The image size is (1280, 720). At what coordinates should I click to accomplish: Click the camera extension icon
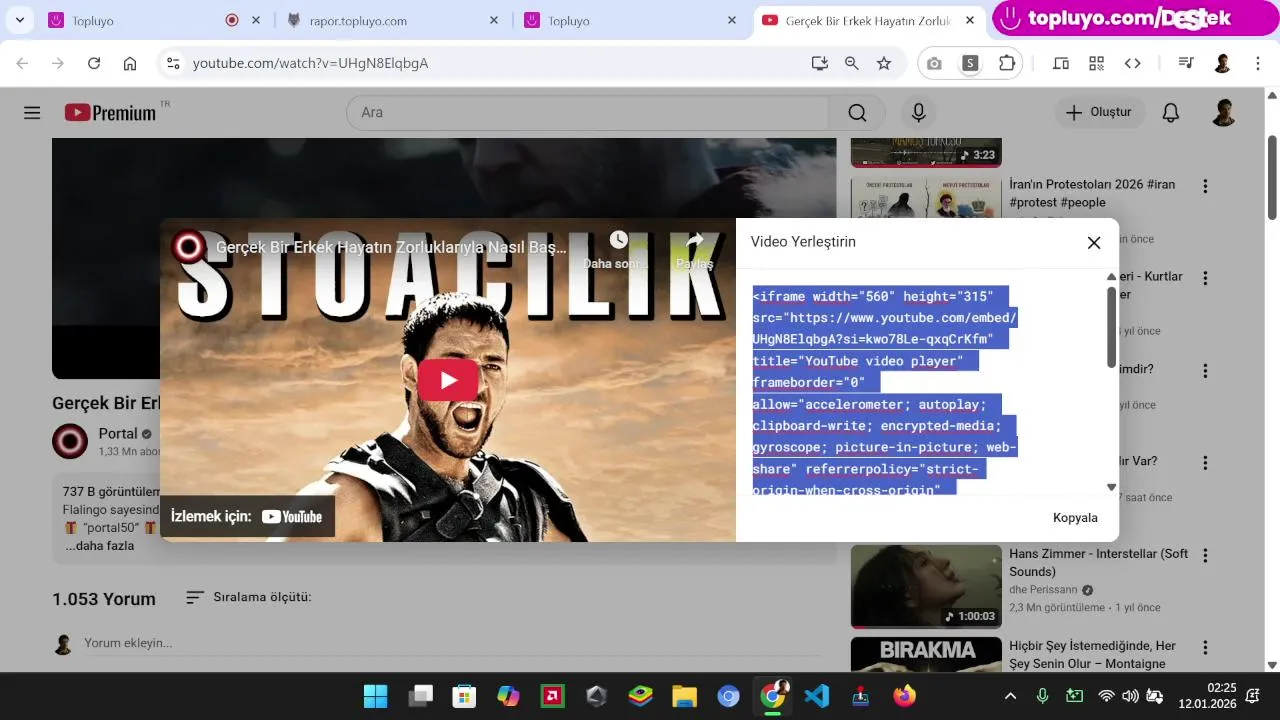pos(934,63)
